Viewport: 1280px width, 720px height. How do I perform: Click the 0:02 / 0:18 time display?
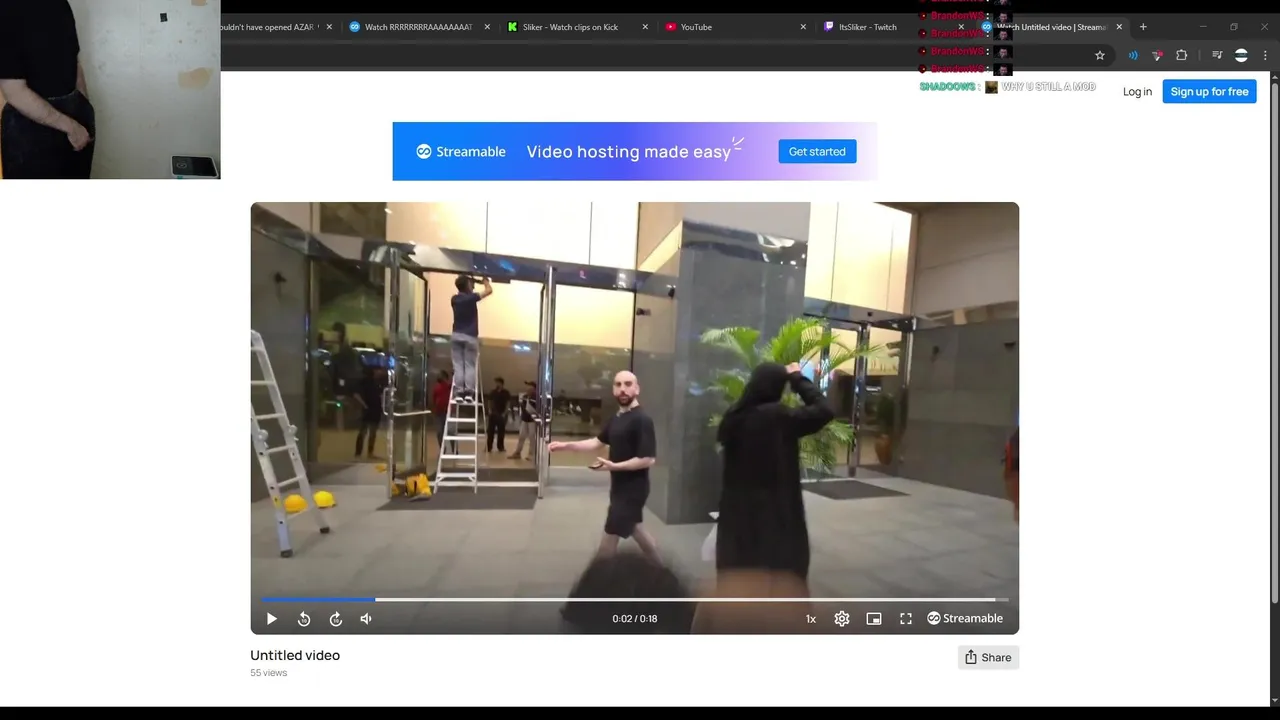(635, 619)
